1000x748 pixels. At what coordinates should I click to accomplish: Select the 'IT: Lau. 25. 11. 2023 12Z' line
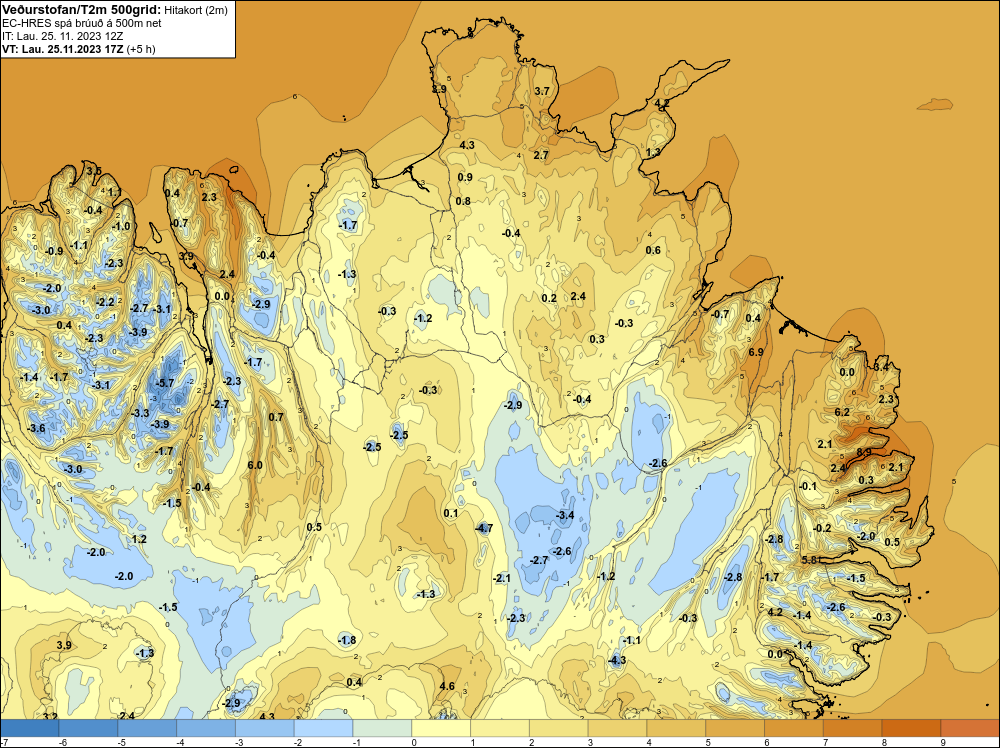tap(62, 36)
